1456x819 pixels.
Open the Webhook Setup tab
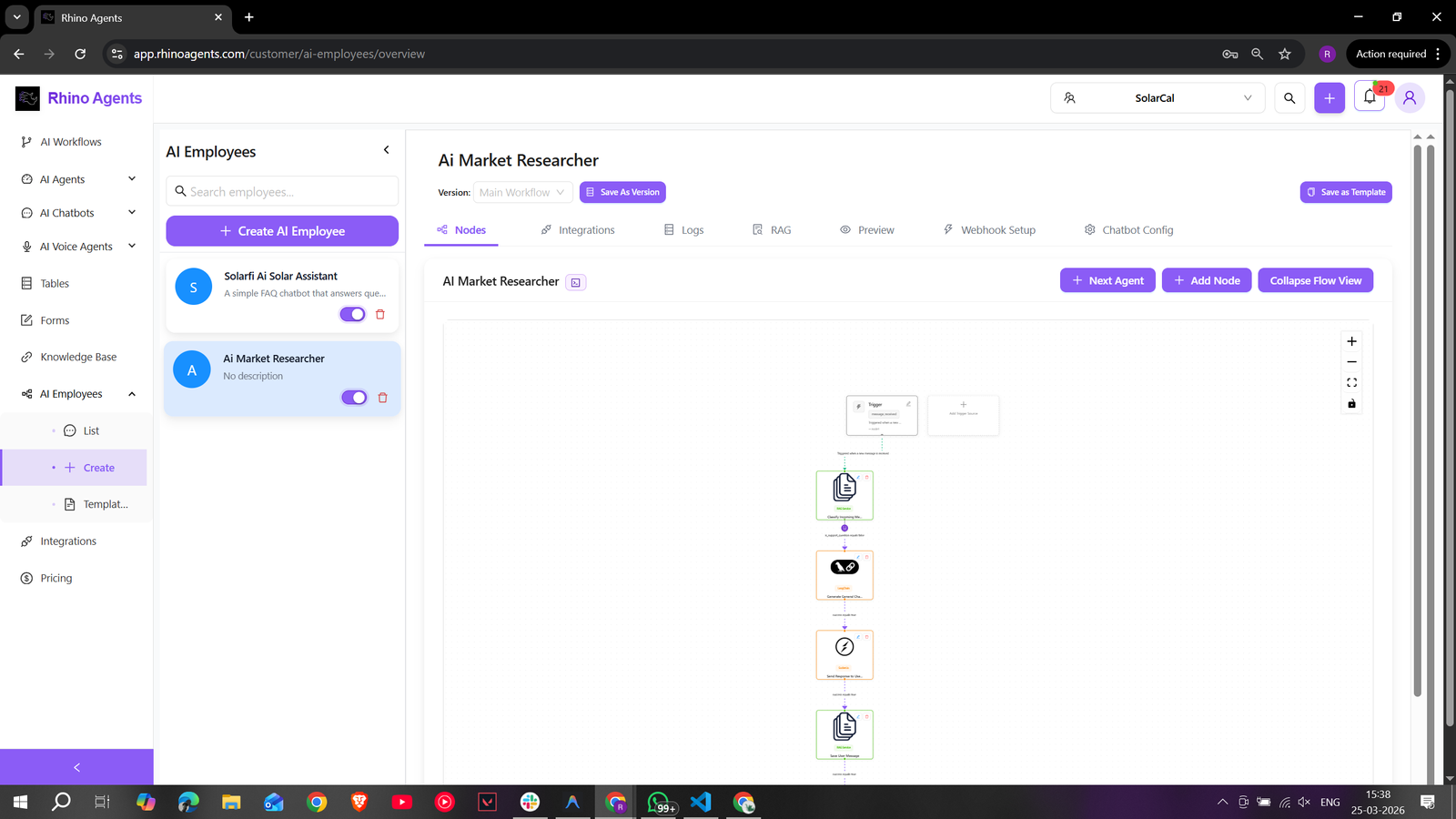coord(989,229)
